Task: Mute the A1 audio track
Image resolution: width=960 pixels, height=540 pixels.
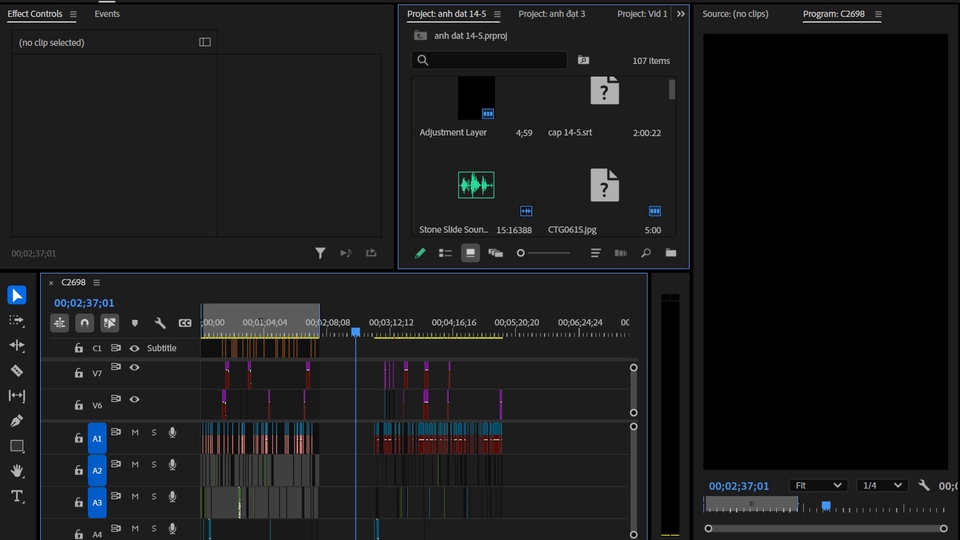Action: coord(135,433)
